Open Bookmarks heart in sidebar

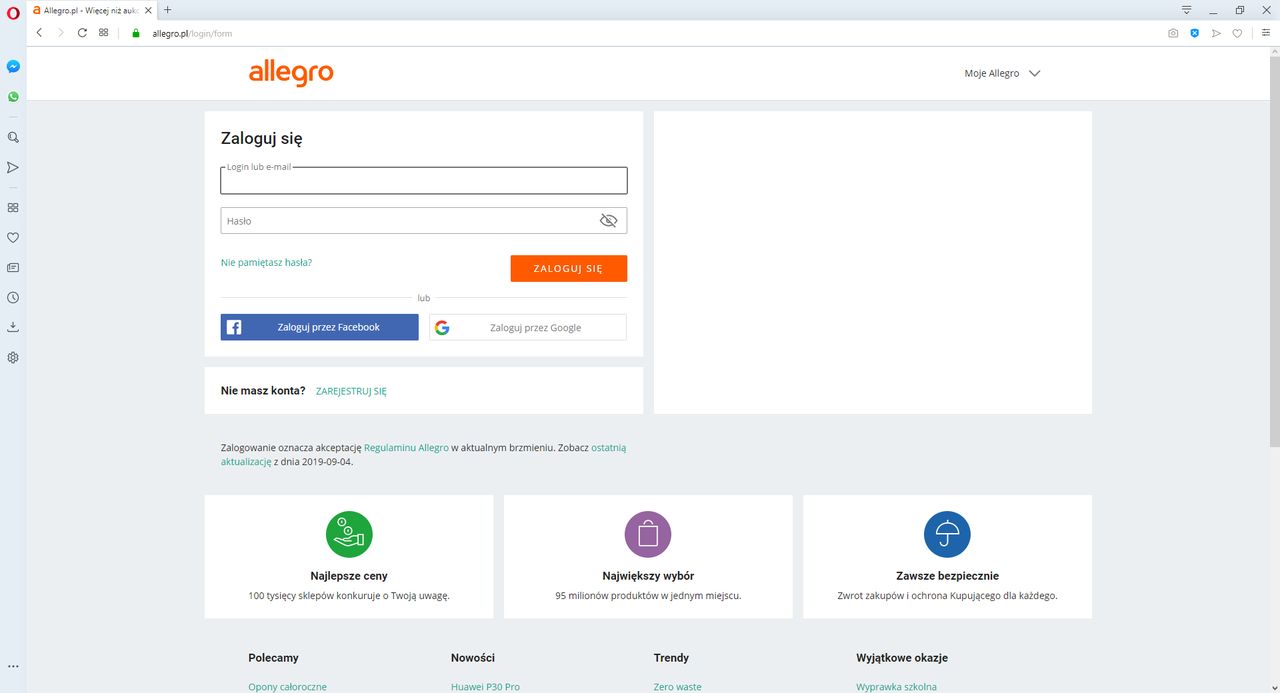[13, 237]
